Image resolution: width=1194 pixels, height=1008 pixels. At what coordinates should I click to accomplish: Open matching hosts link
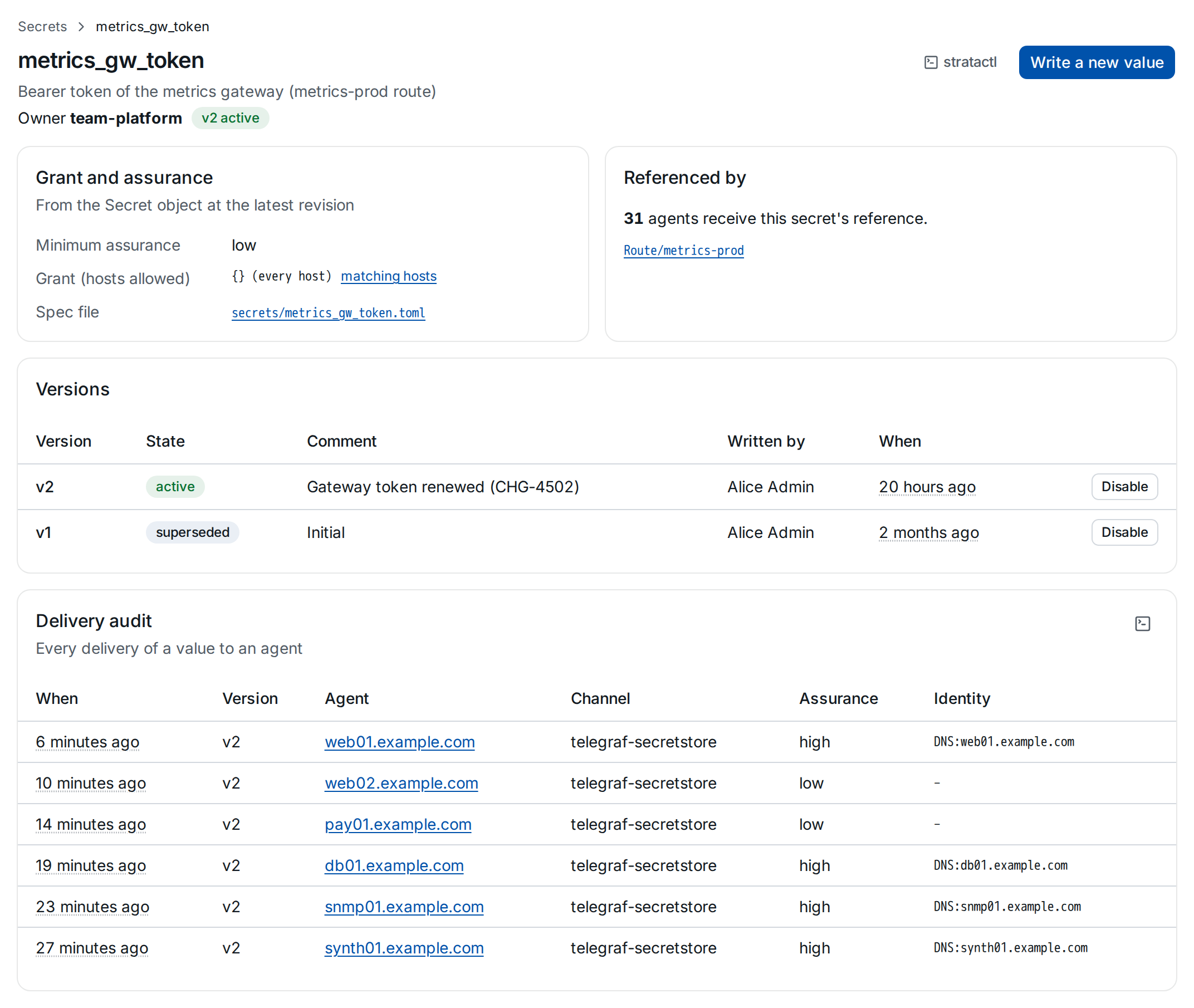click(x=389, y=277)
